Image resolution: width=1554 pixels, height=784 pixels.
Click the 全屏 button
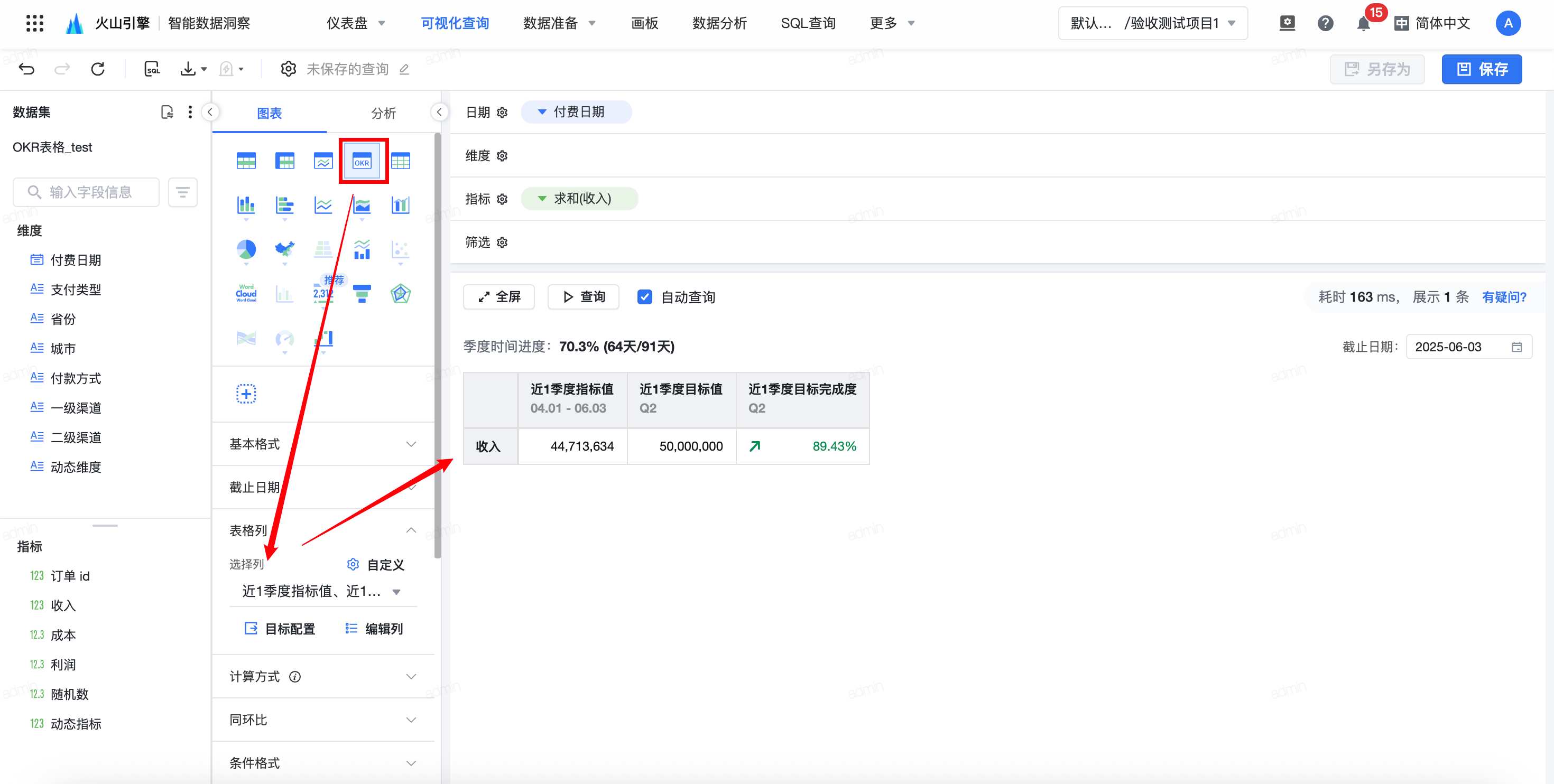click(x=499, y=297)
